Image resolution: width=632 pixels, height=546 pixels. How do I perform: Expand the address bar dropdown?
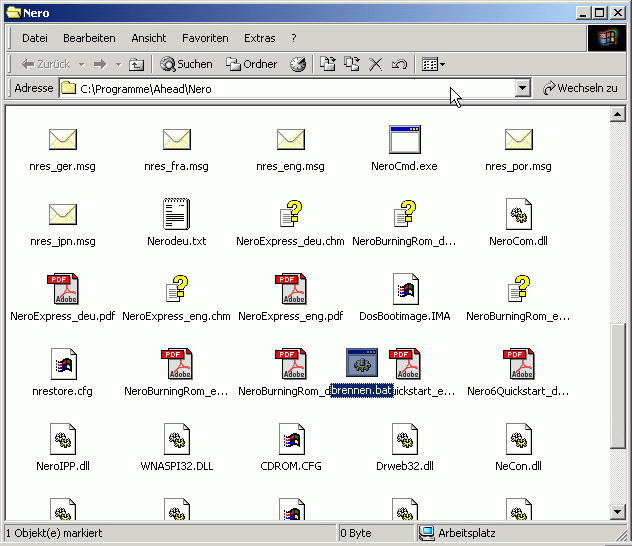[x=522, y=88]
